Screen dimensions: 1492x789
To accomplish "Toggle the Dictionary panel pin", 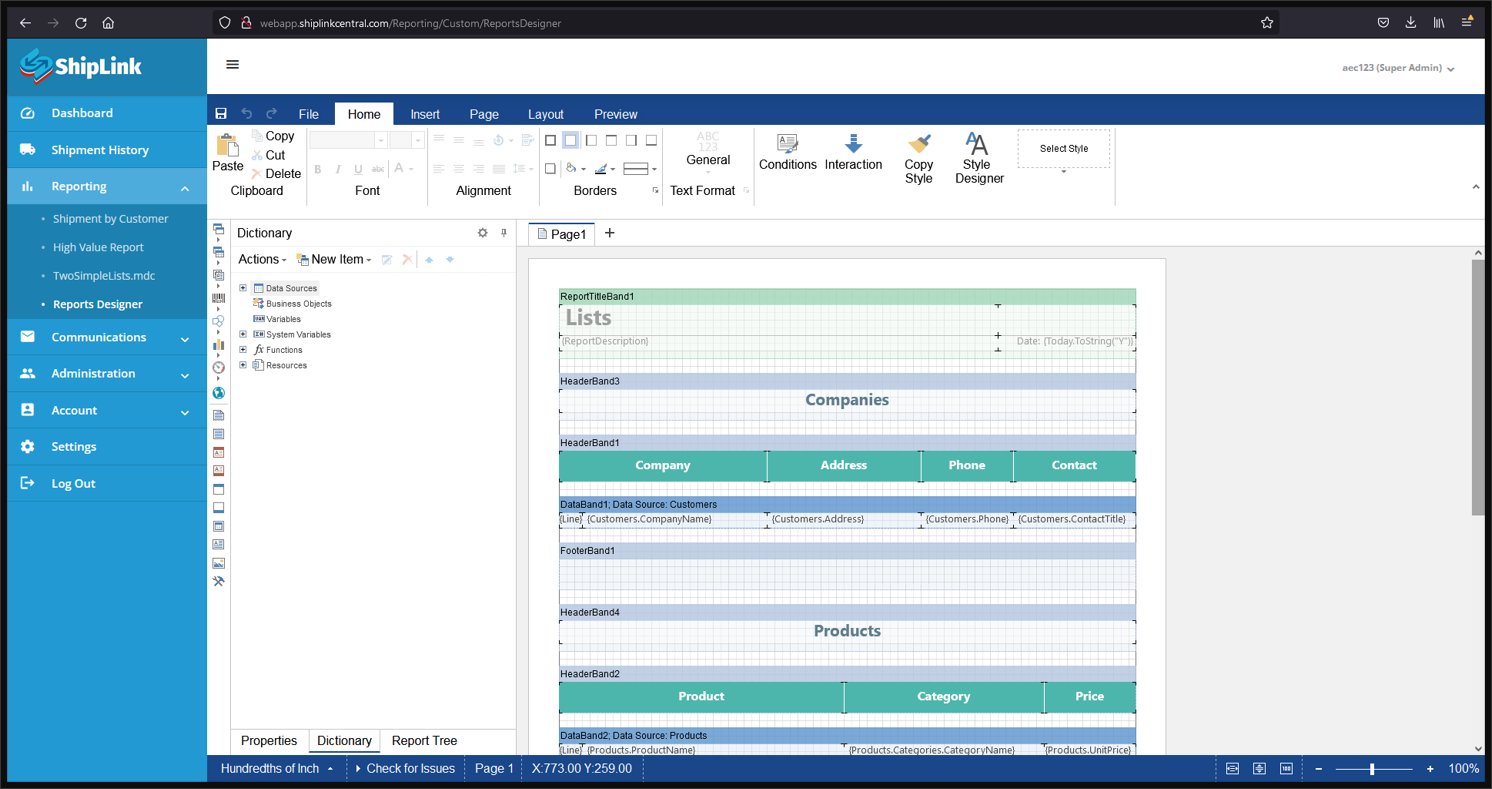I will [504, 233].
